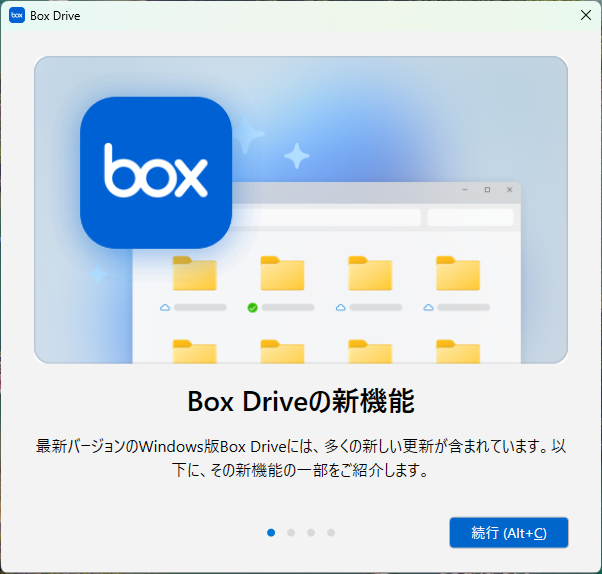Click the 続行 (Alt+C) button
Image resolution: width=602 pixels, height=574 pixels.
pyautogui.click(x=508, y=533)
